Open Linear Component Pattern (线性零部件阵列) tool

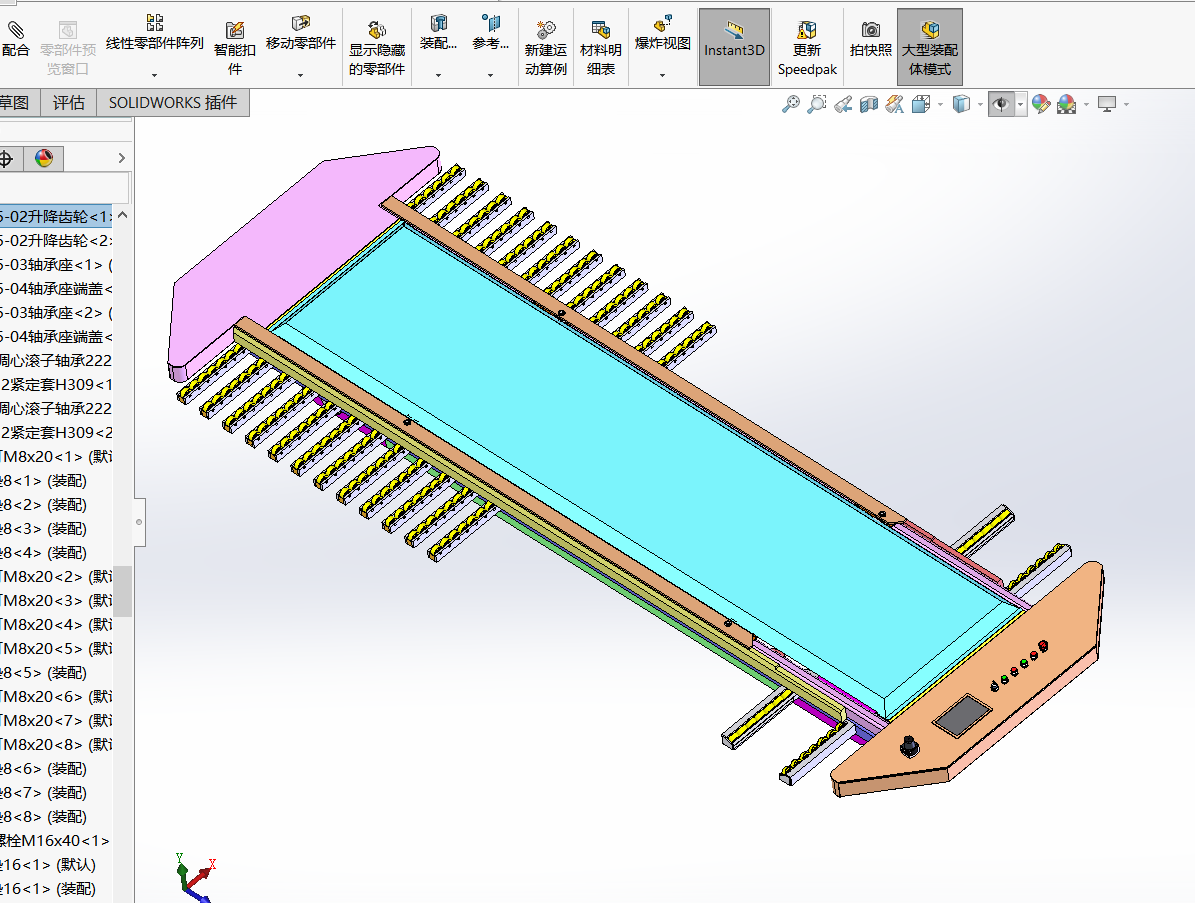pyautogui.click(x=155, y=34)
